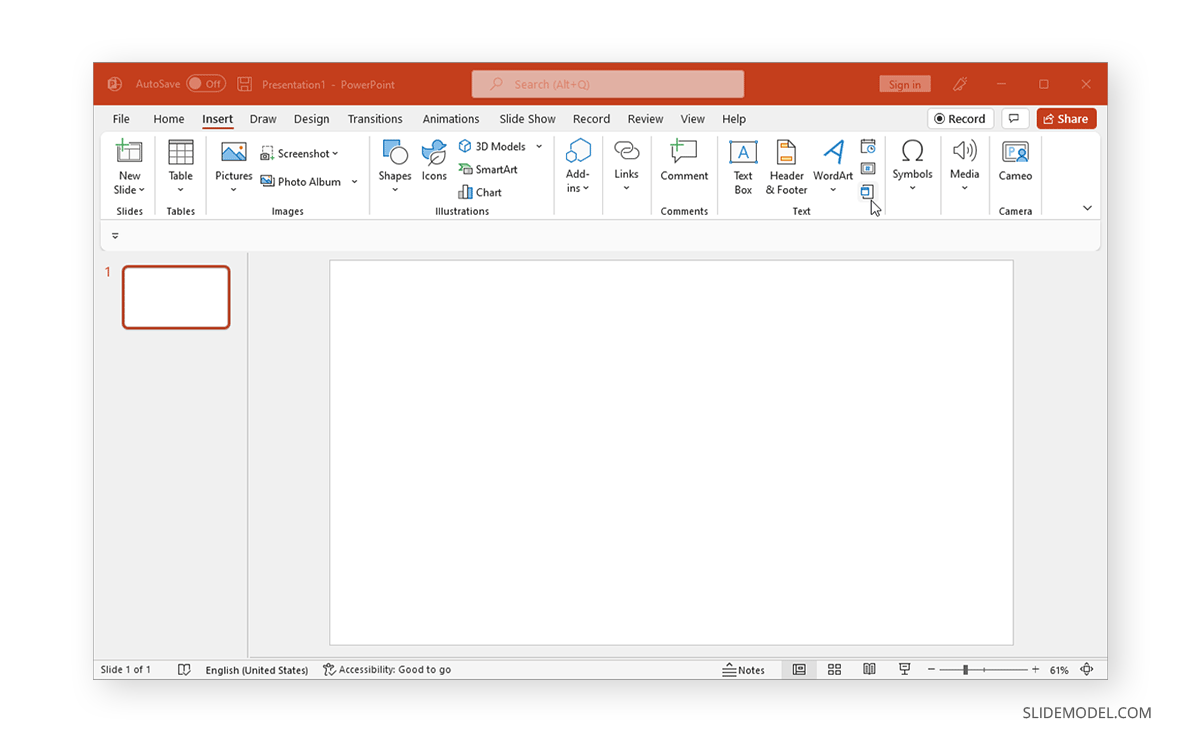Click the Share button
Screen dimensions: 1200x743
tap(1066, 118)
